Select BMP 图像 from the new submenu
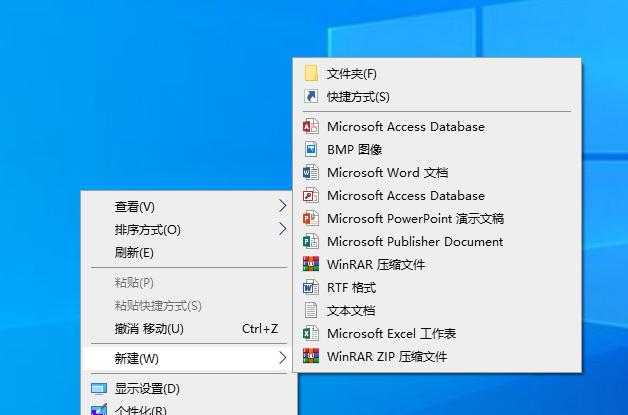 click(x=437, y=149)
